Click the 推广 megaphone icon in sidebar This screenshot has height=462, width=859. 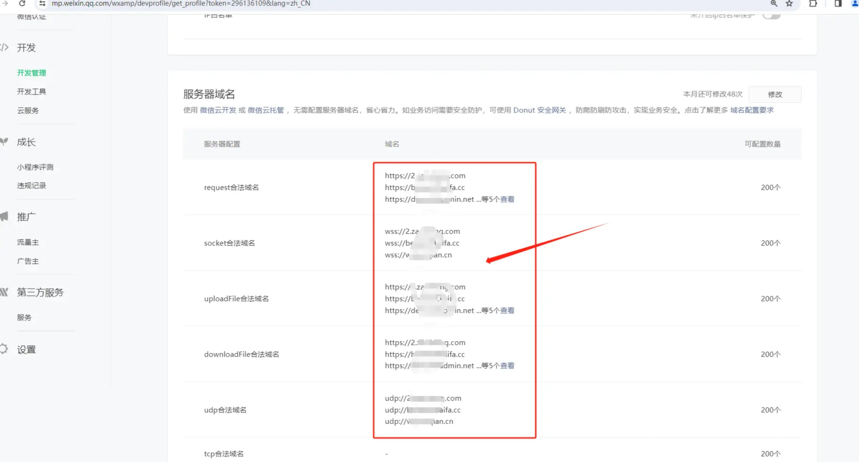pyautogui.click(x=4, y=216)
